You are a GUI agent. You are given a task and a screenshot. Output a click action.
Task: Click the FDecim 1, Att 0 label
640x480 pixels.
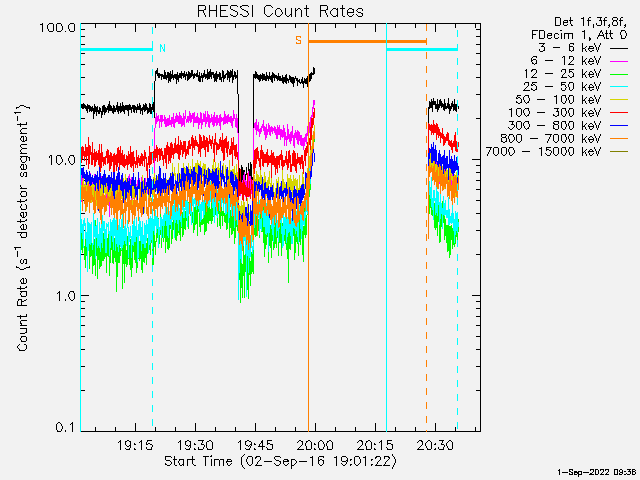point(579,35)
